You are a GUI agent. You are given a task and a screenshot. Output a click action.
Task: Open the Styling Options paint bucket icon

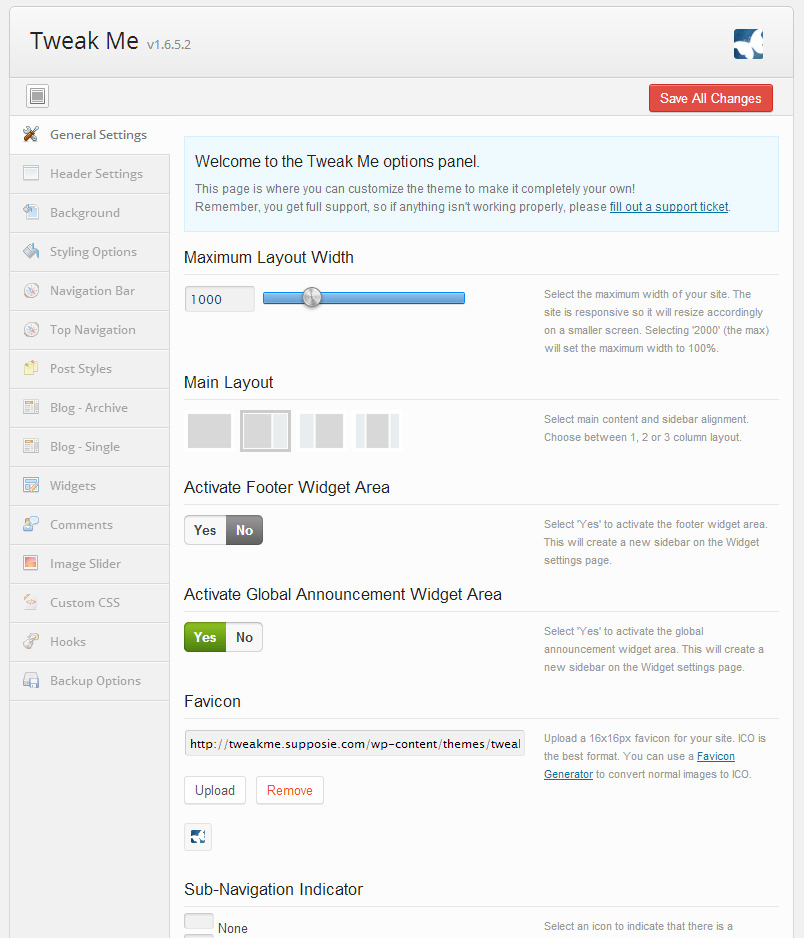click(31, 252)
